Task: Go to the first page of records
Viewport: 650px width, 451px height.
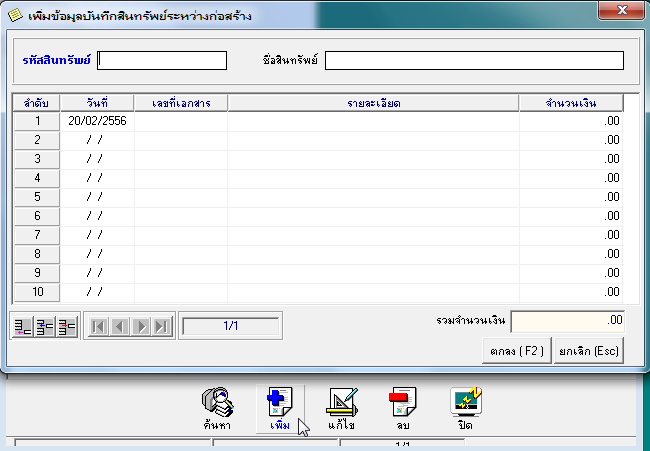Action: 98,326
